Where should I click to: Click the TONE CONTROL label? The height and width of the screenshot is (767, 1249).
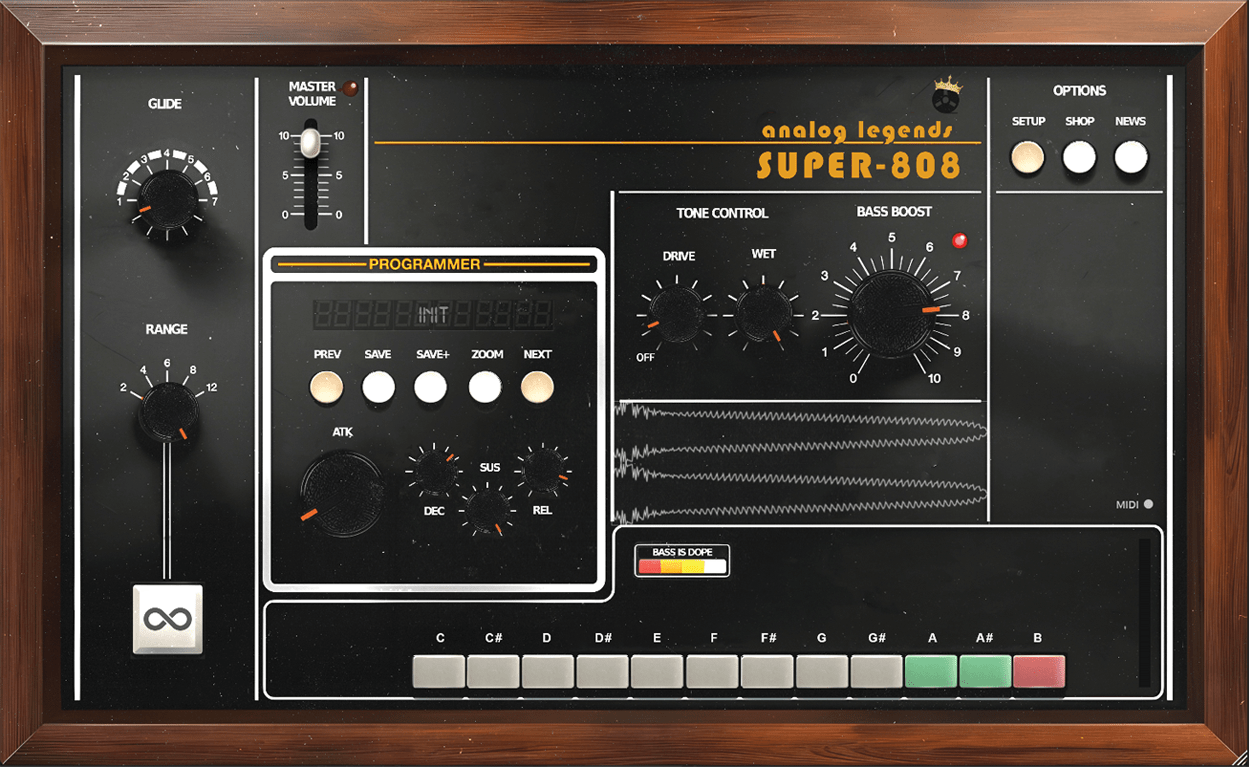coord(722,213)
